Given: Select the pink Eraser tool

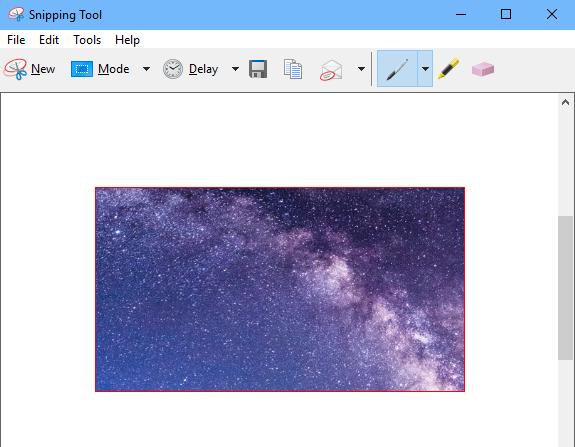Looking at the screenshot, I should point(483,69).
